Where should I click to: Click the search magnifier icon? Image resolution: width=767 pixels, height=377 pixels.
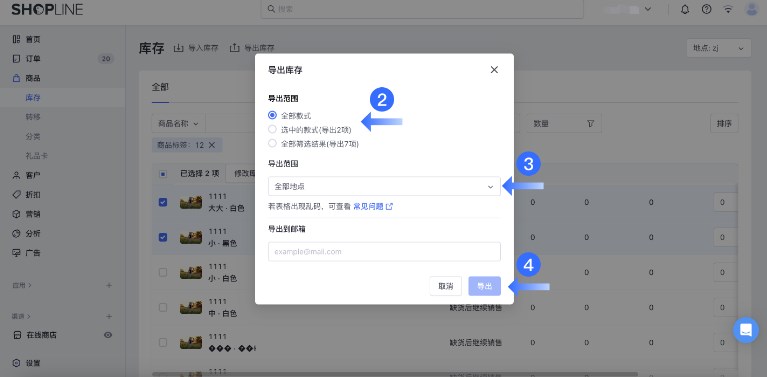point(271,9)
